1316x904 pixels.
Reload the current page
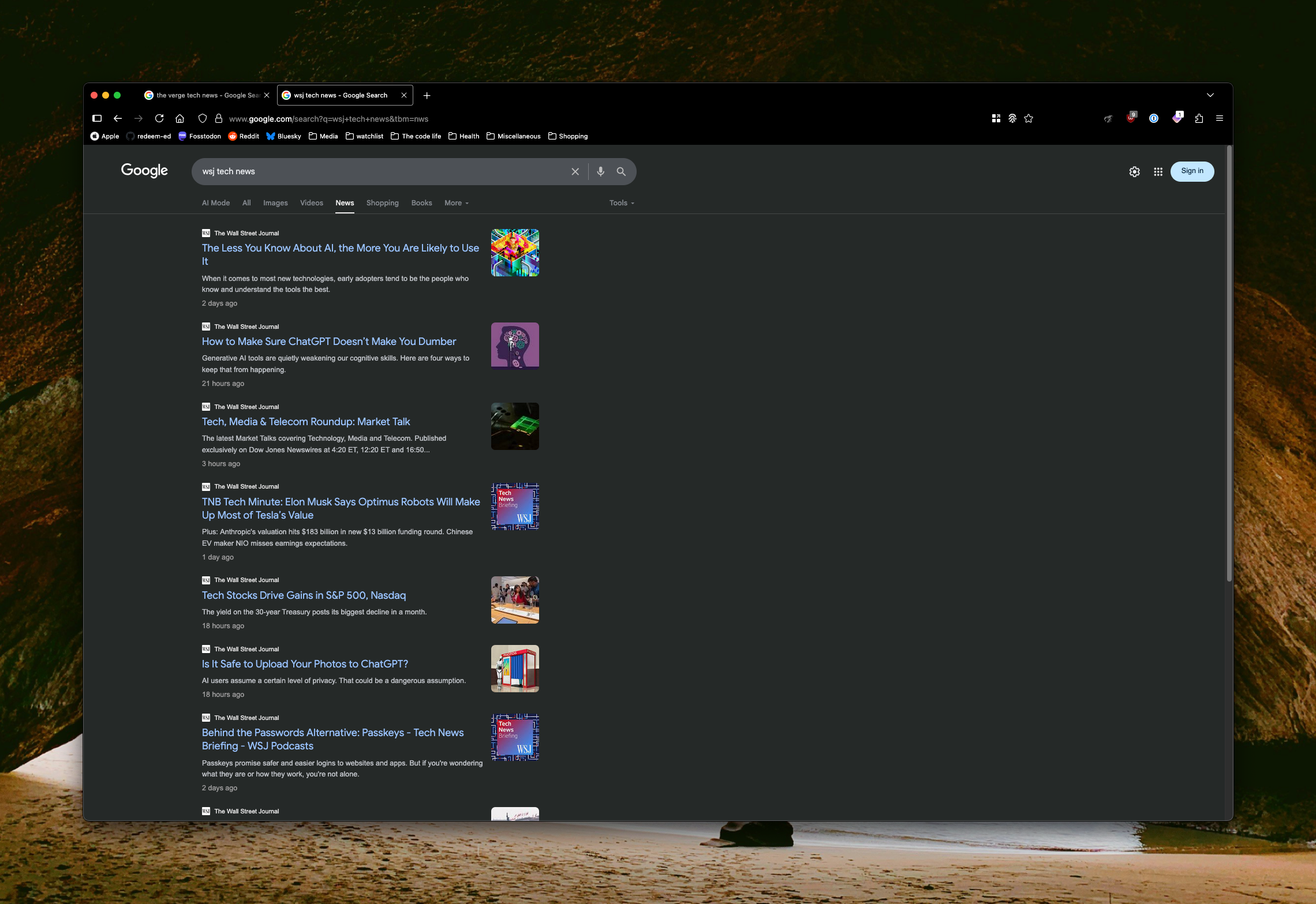tap(159, 118)
